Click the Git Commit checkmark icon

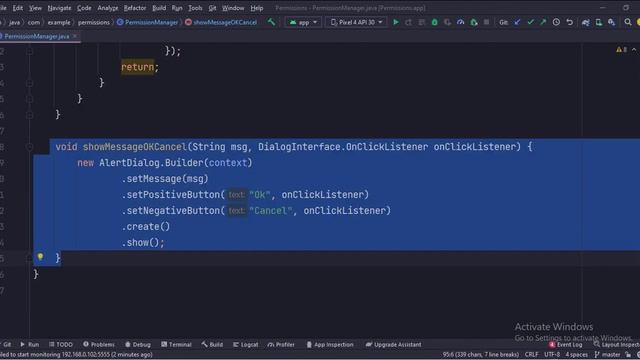[530, 22]
